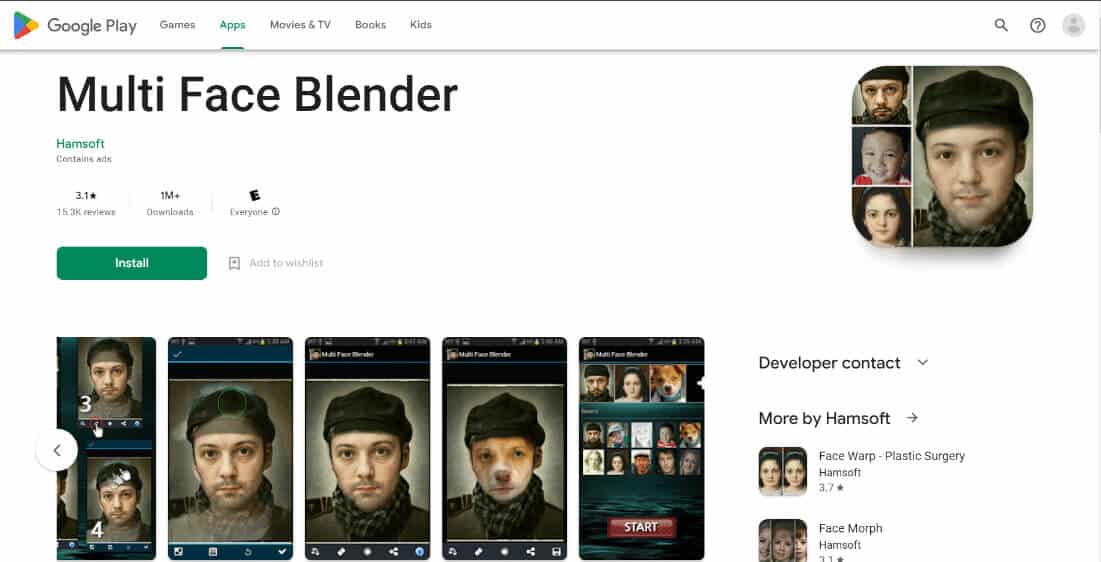Open the third screenshot of blended man face

pyautogui.click(x=367, y=449)
